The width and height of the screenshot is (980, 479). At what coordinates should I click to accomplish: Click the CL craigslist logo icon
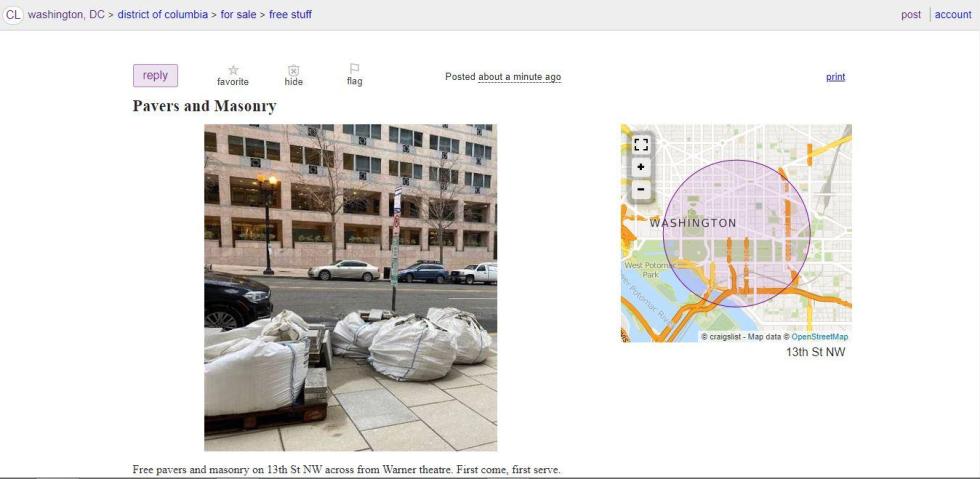[12, 14]
